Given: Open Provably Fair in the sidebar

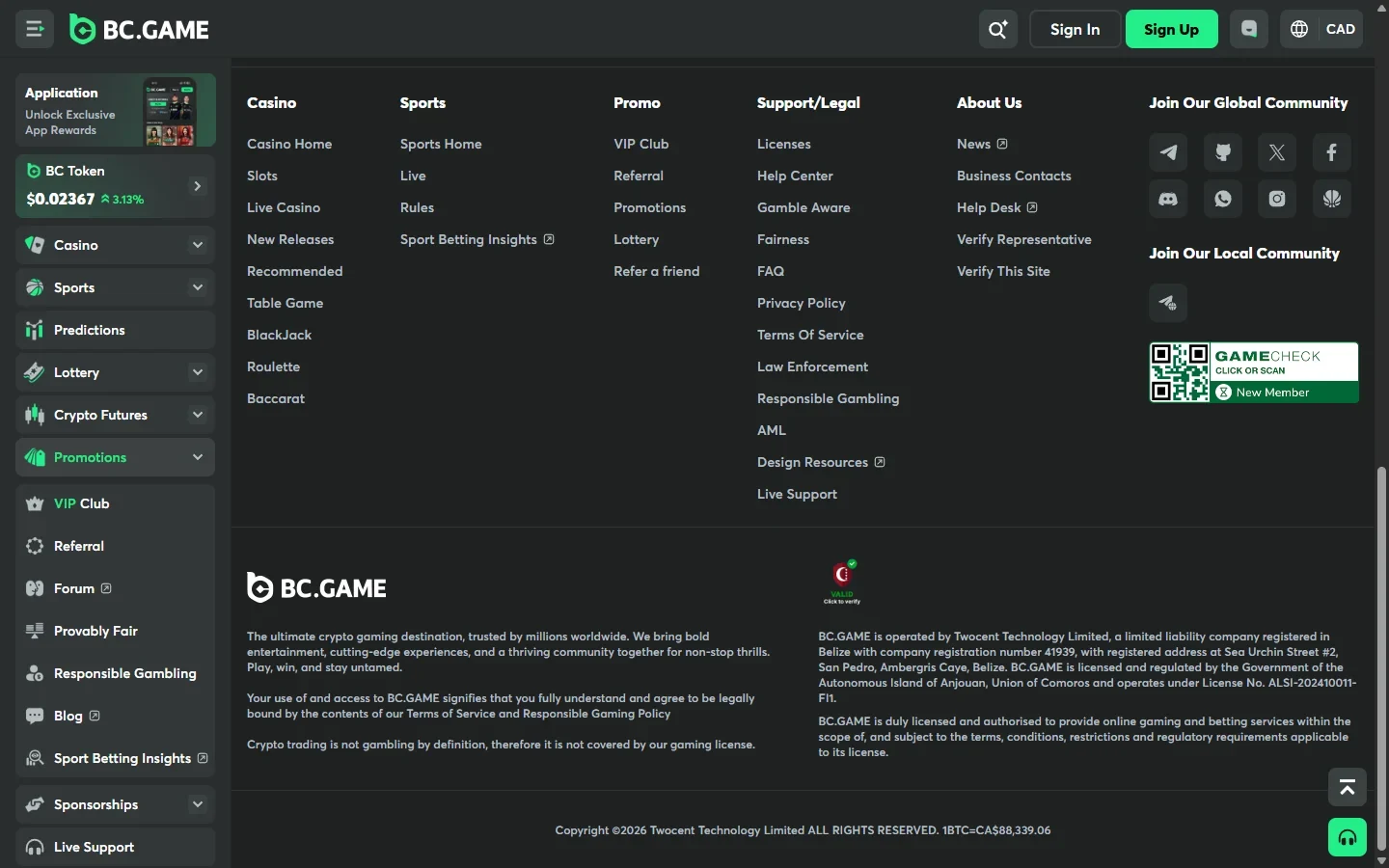Looking at the screenshot, I should click(115, 631).
